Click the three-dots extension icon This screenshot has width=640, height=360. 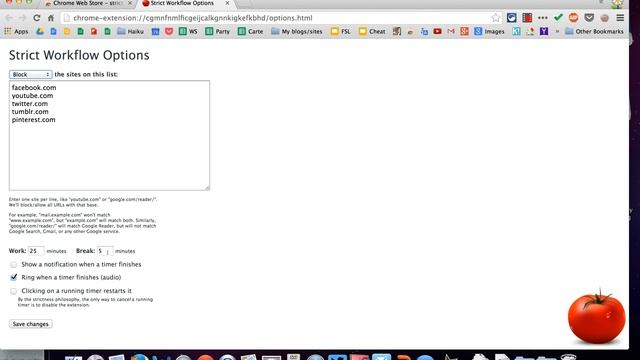[542, 18]
